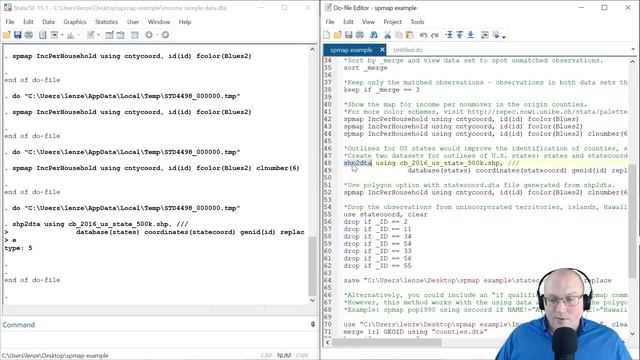Click the NUM indicator in the status bar
640x360 pixels.
(x=284, y=356)
